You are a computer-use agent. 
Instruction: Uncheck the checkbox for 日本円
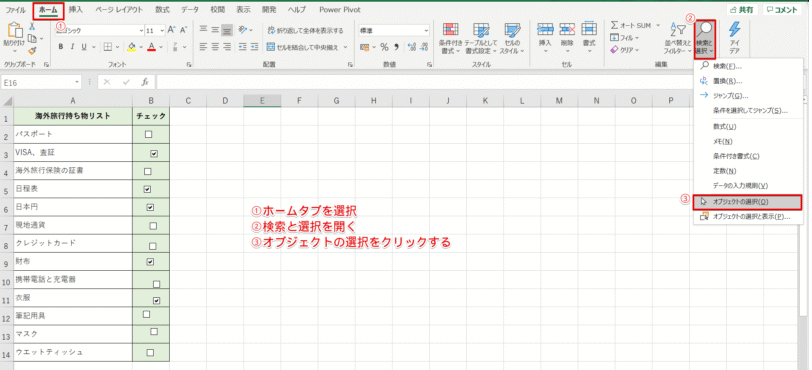click(x=150, y=207)
